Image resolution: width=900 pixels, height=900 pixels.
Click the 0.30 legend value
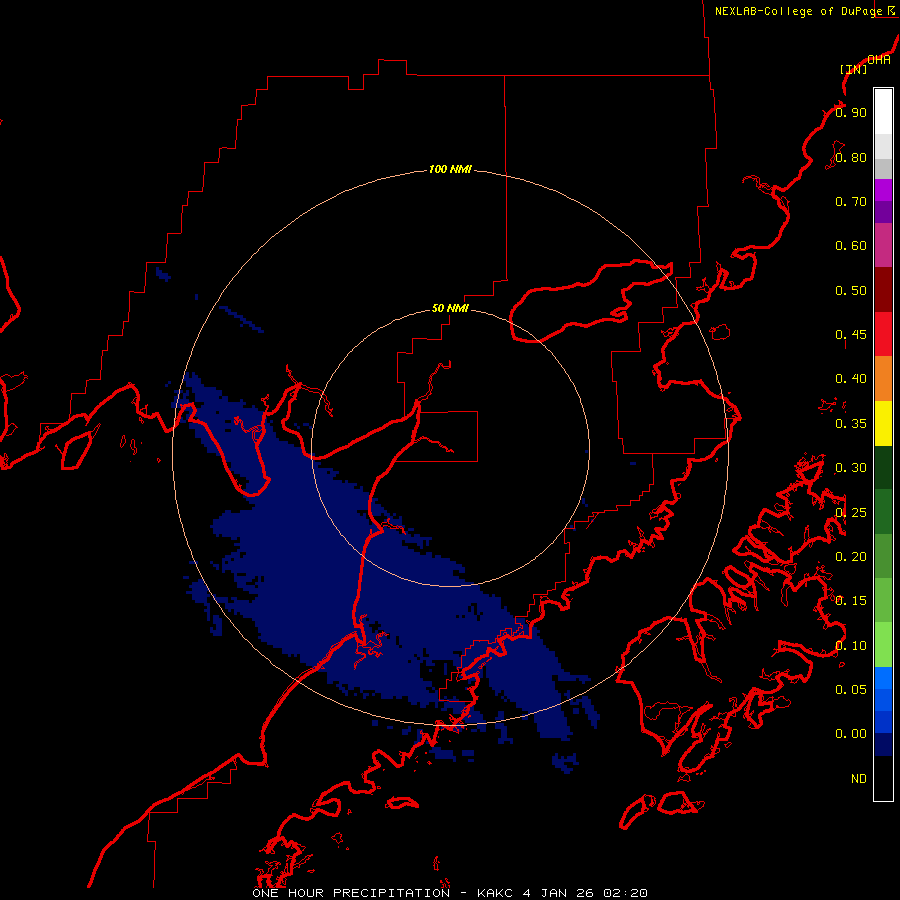851,468
